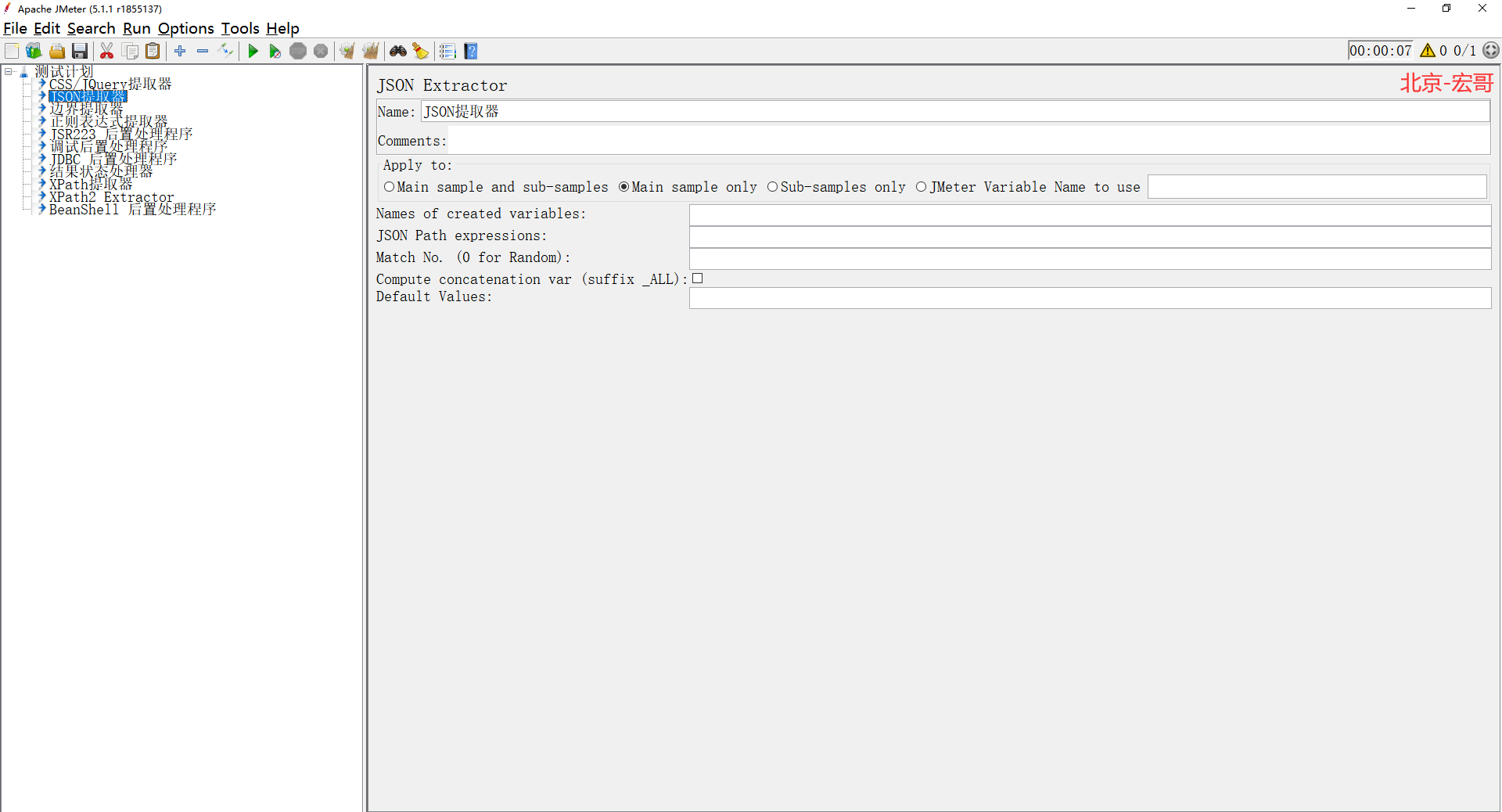
Task: Toggle the Compute concatenation var checkbox
Action: click(x=697, y=278)
